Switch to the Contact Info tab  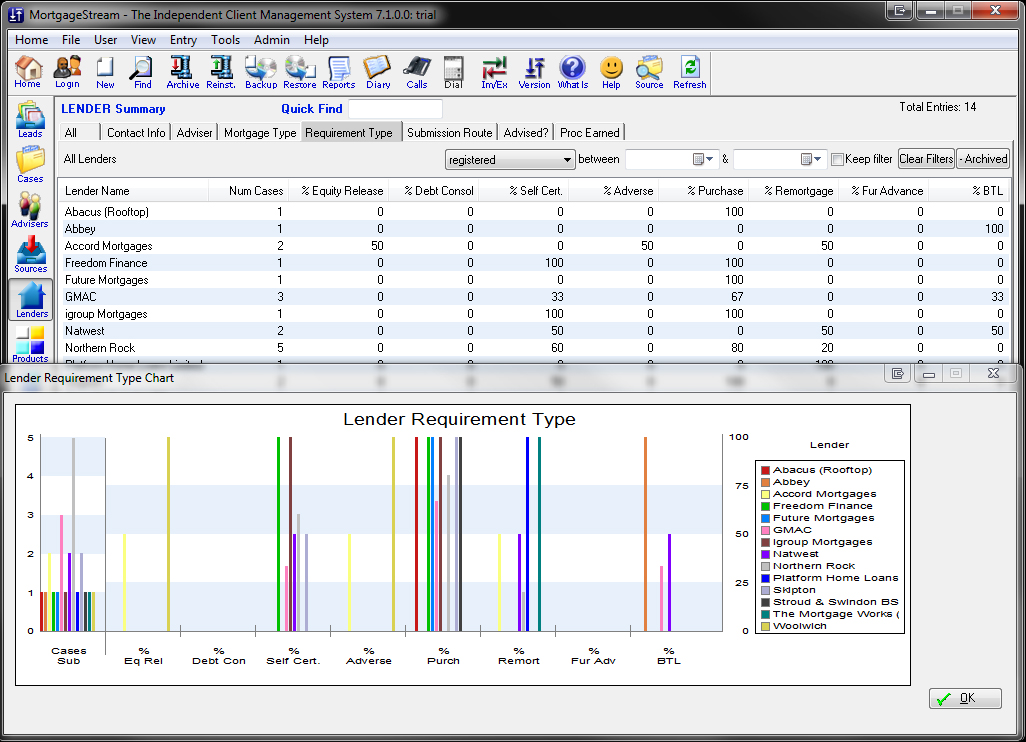(136, 133)
